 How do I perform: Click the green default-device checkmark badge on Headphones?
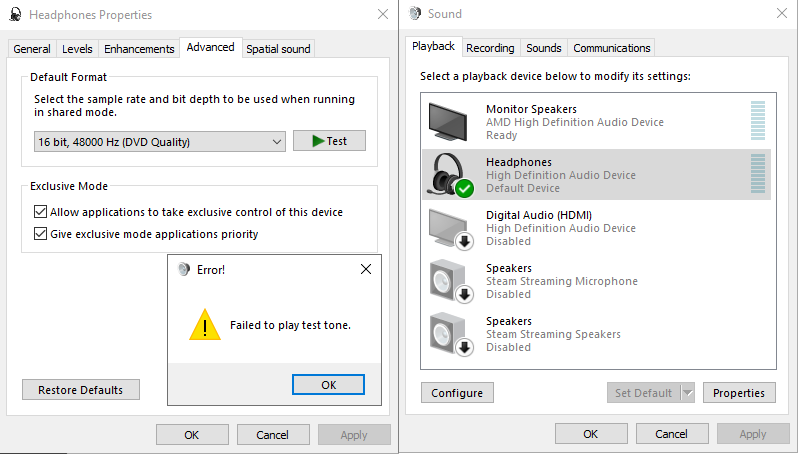(x=464, y=189)
